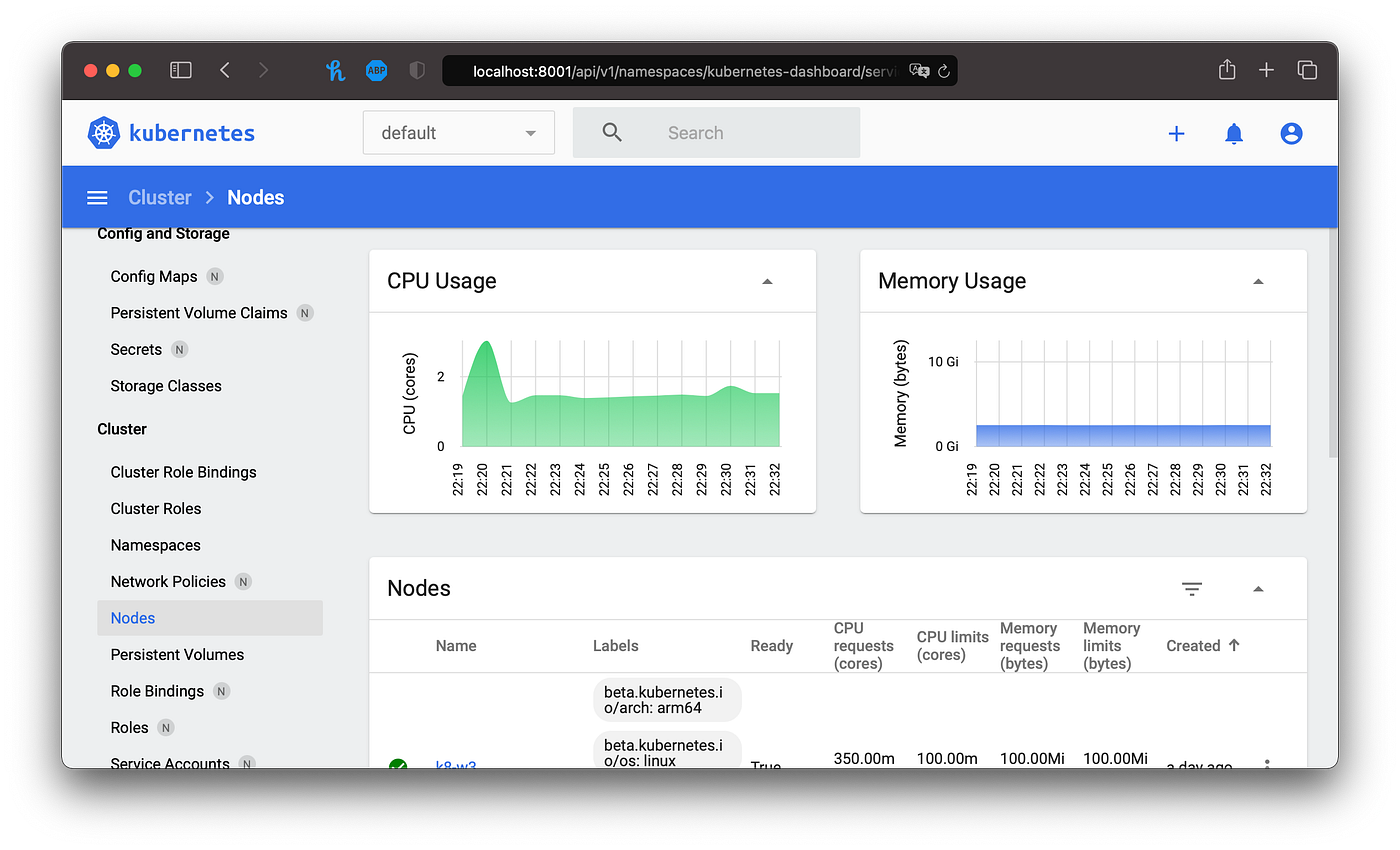1400x850 pixels.
Task: Collapse the Memory Usage chart
Action: [x=1258, y=282]
